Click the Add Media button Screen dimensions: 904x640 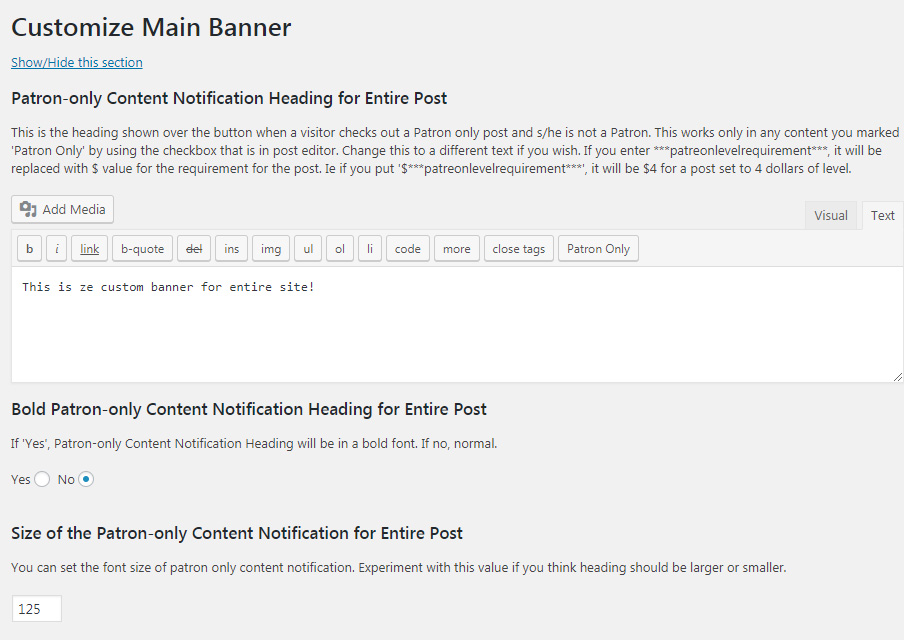pos(62,209)
